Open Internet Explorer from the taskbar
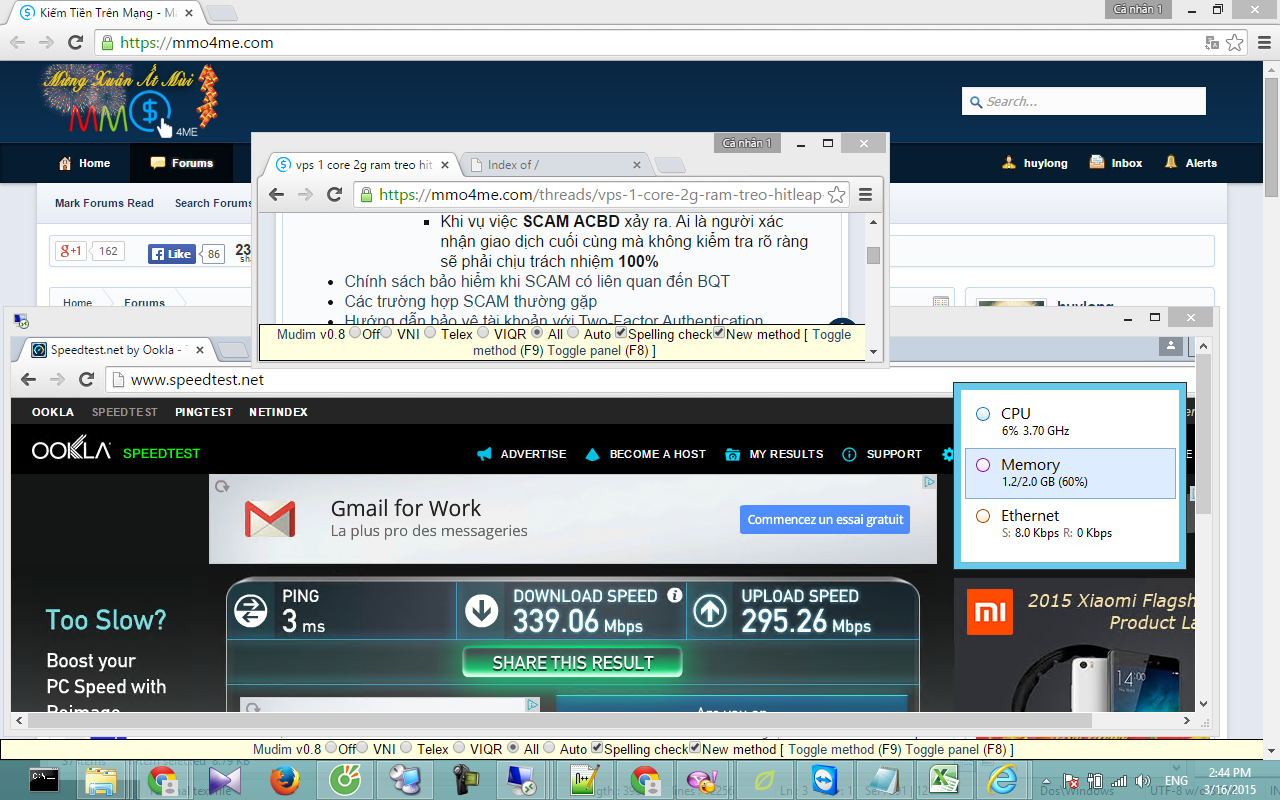The width and height of the screenshot is (1280, 800). (1002, 780)
